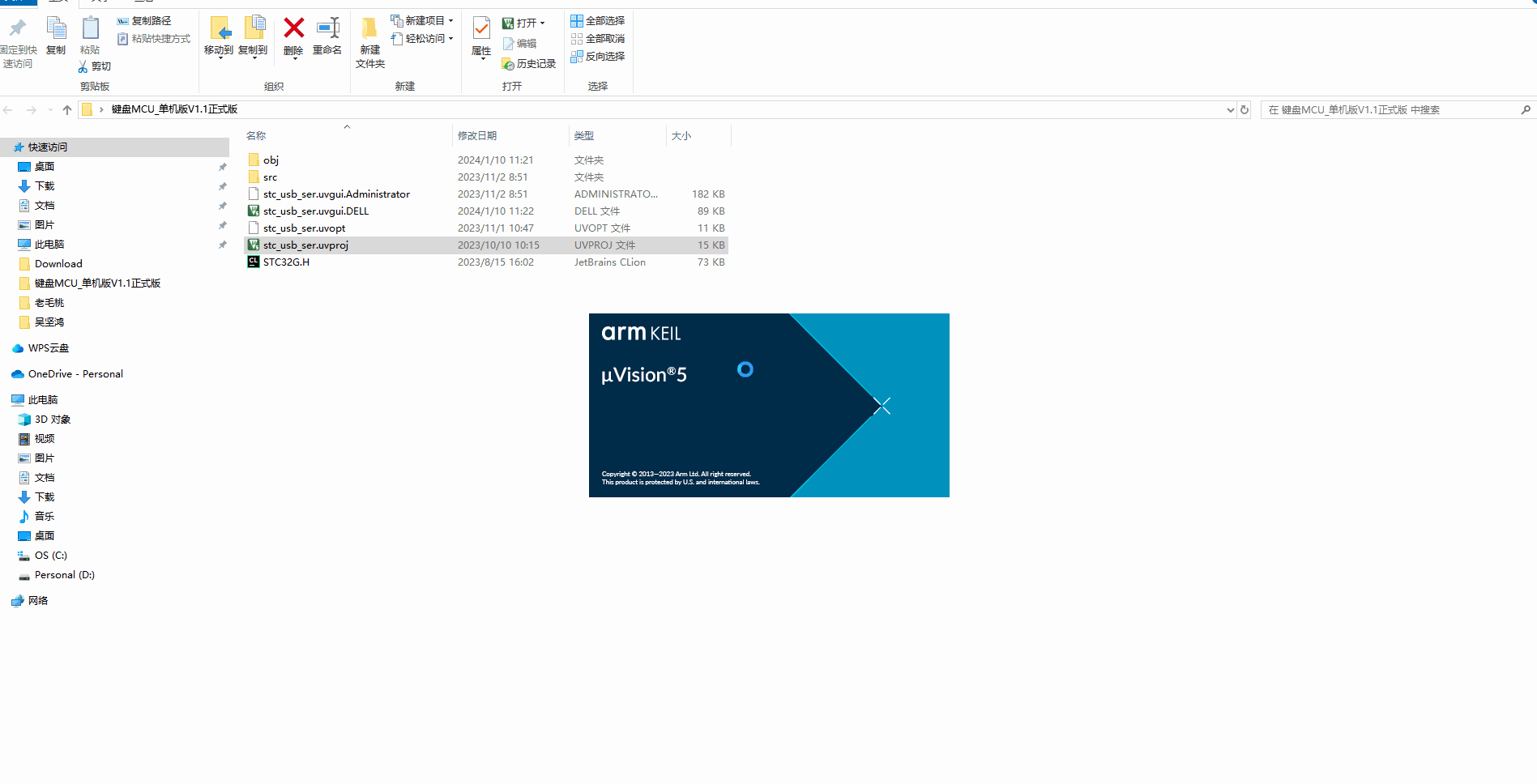Click the History (历史记录) button
The width and height of the screenshot is (1537, 784).
tap(528, 64)
